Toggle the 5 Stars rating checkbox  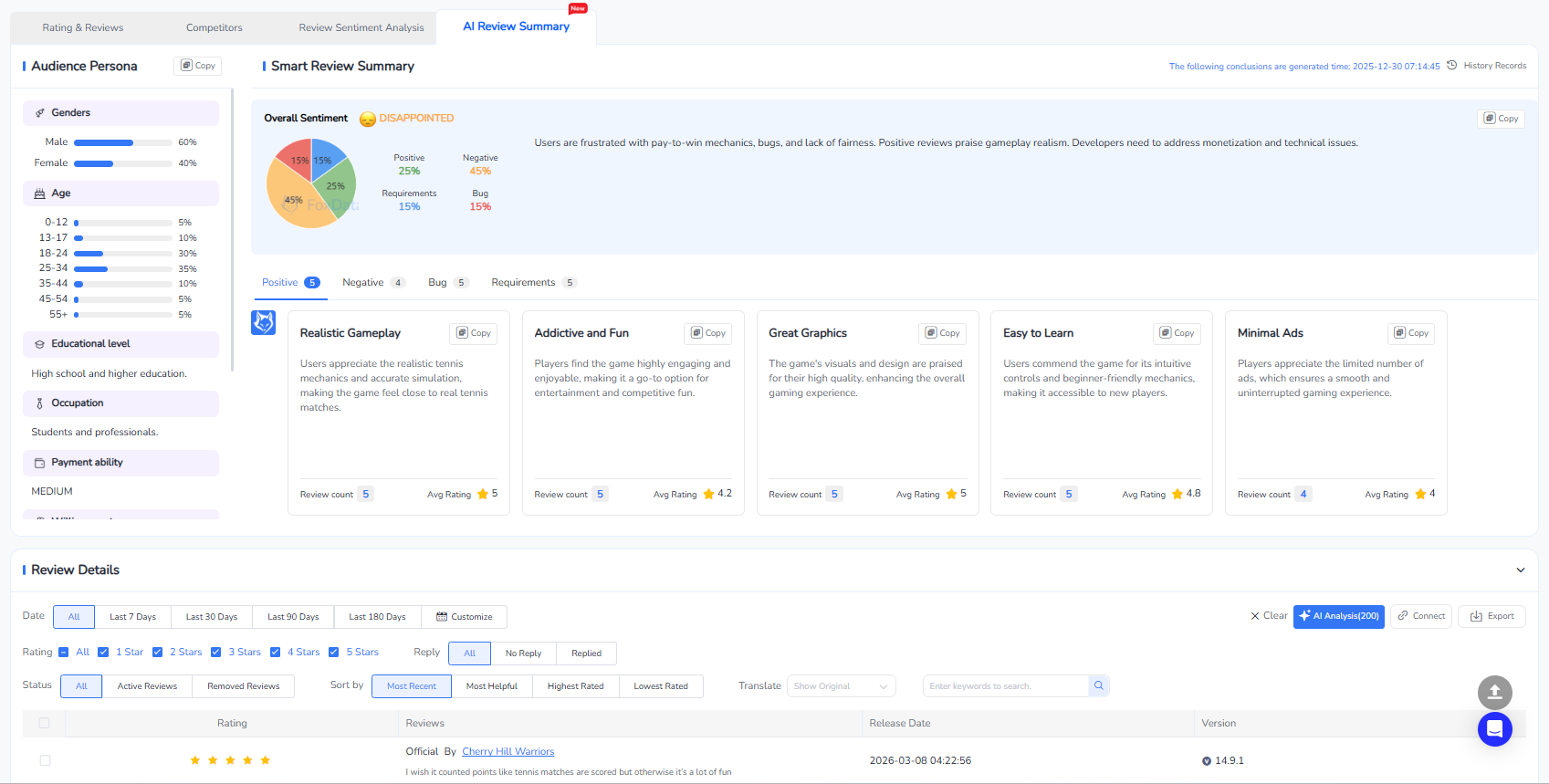point(334,653)
